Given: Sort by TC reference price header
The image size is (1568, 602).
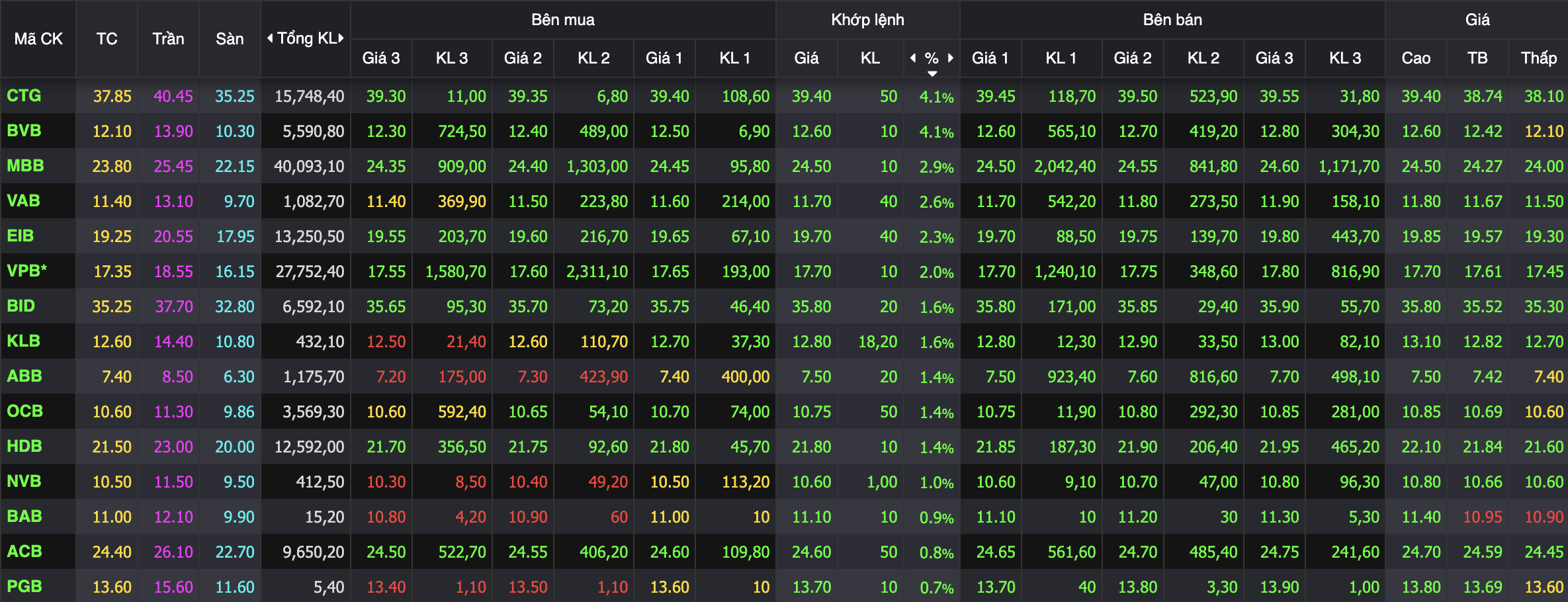Looking at the screenshot, I should tap(107, 39).
